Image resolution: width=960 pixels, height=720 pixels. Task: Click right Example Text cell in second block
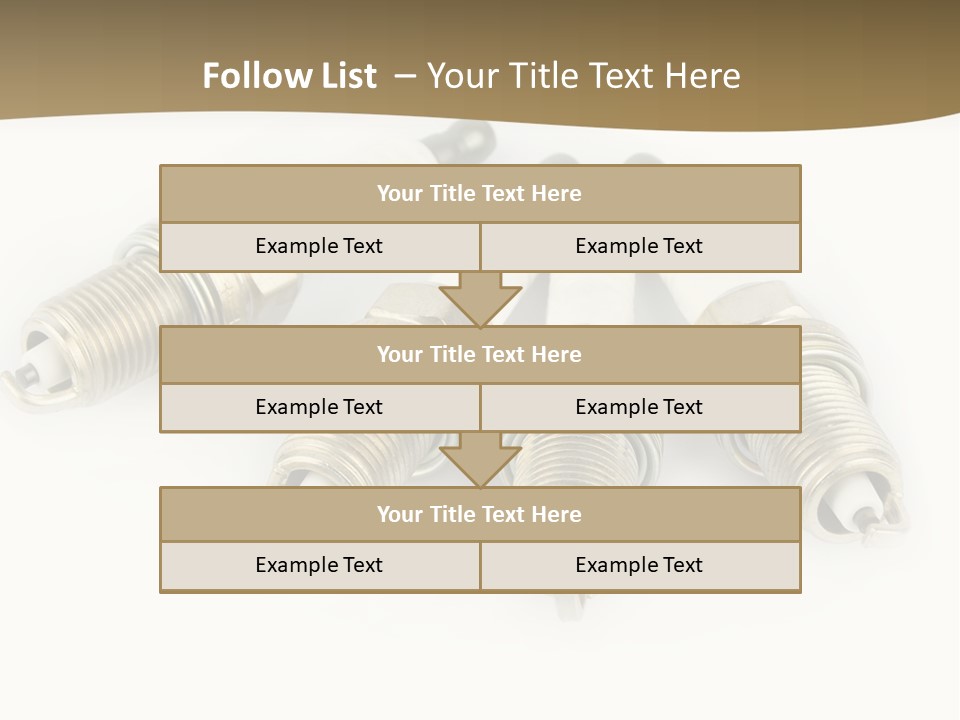point(639,407)
